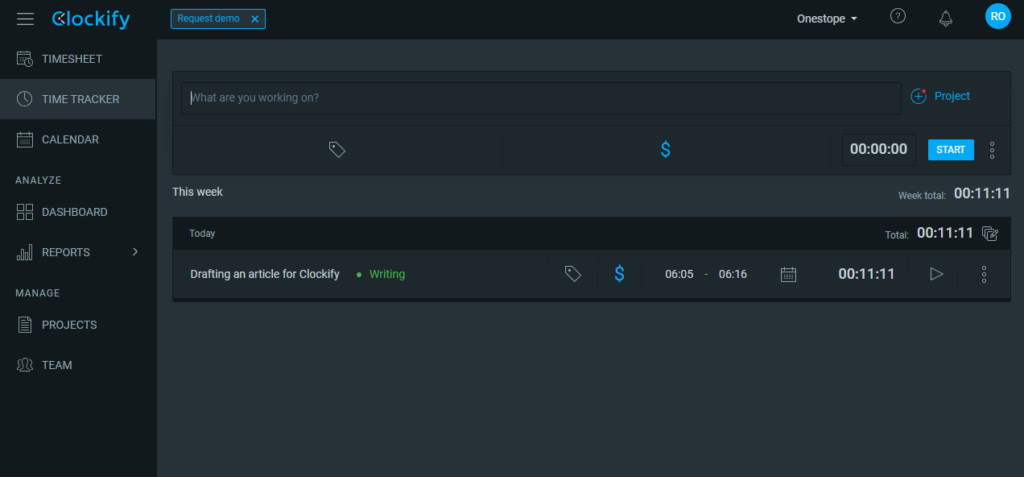This screenshot has height=477, width=1024.
Task: Click the Reports bar chart icon
Action: tap(25, 252)
